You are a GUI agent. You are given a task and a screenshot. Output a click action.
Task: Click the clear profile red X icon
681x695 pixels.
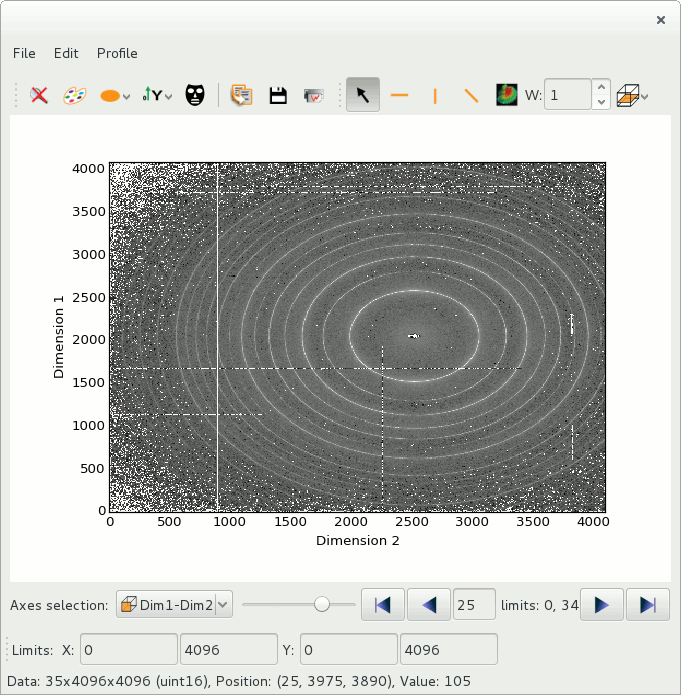[39, 95]
